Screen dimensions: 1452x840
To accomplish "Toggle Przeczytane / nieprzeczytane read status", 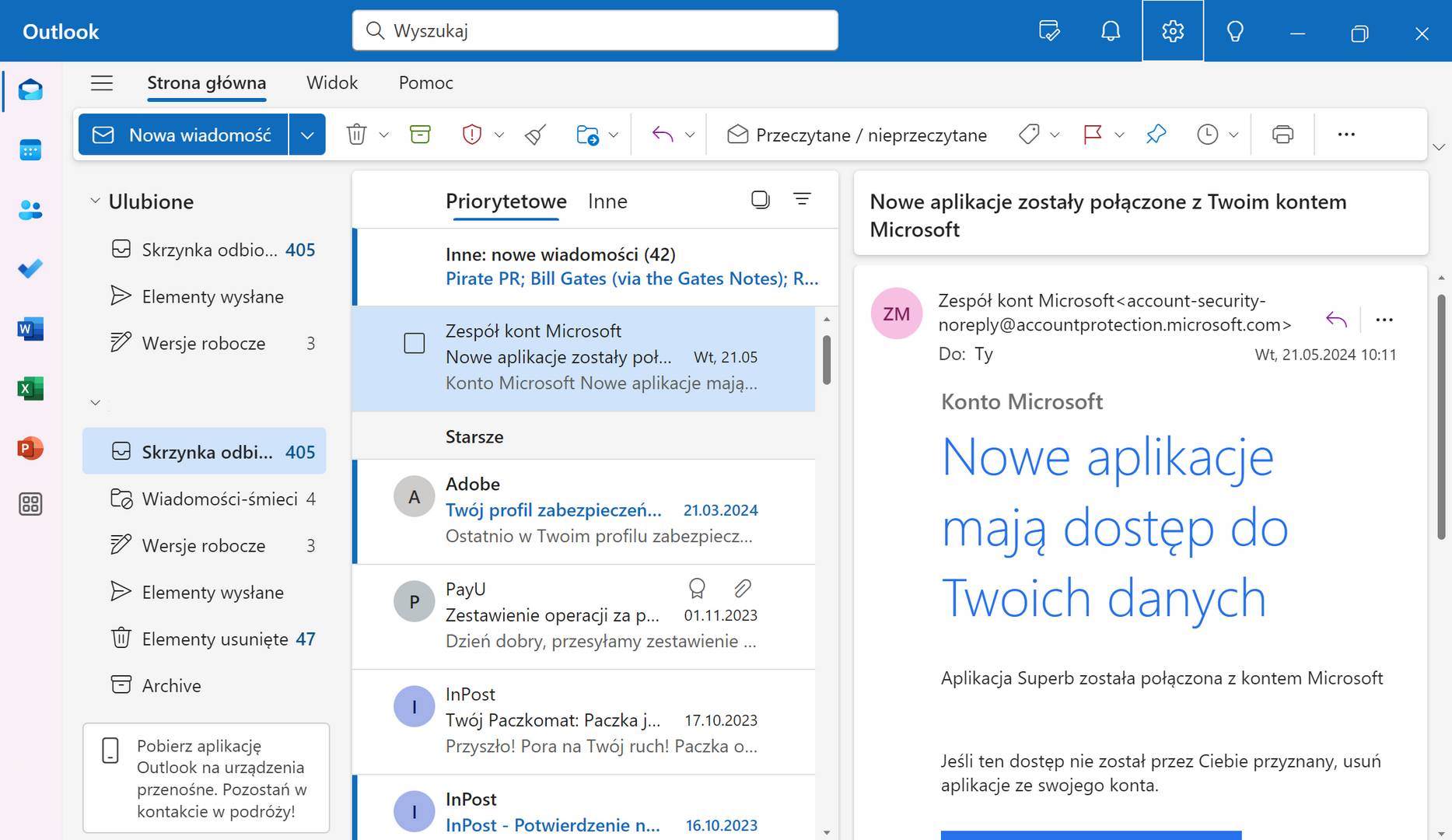I will coord(857,135).
